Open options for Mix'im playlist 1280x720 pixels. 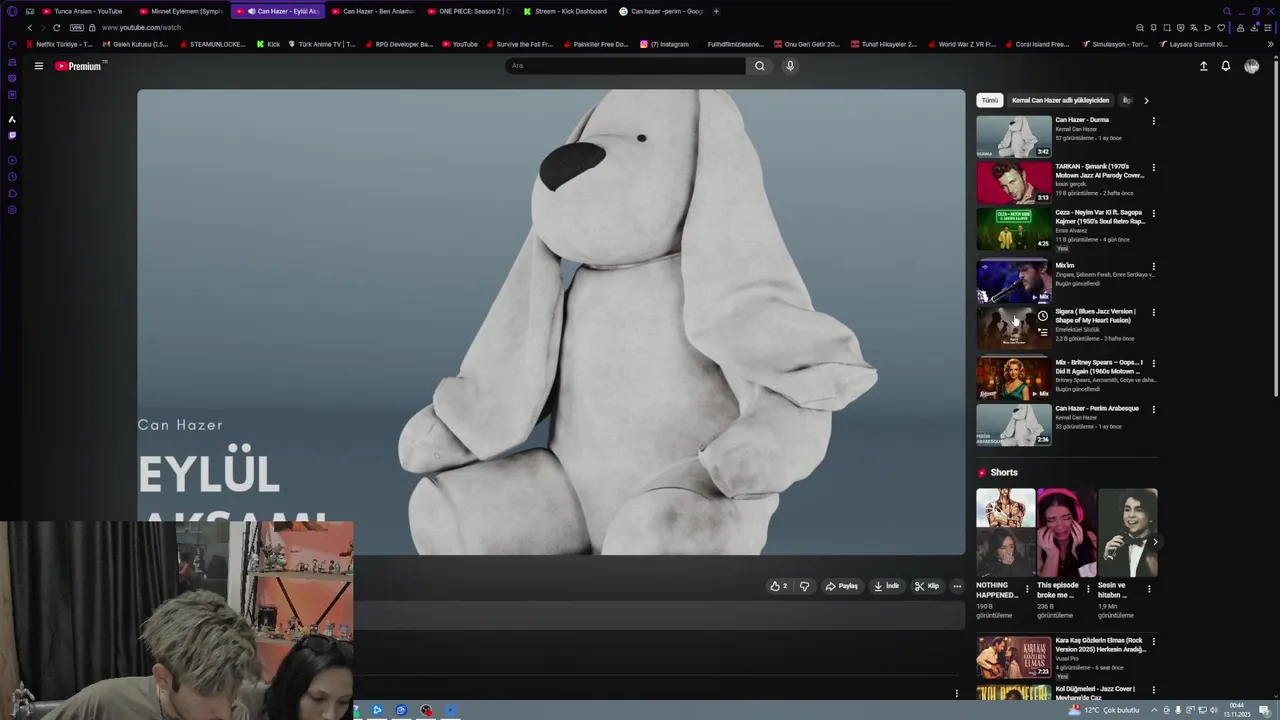[x=1153, y=267]
